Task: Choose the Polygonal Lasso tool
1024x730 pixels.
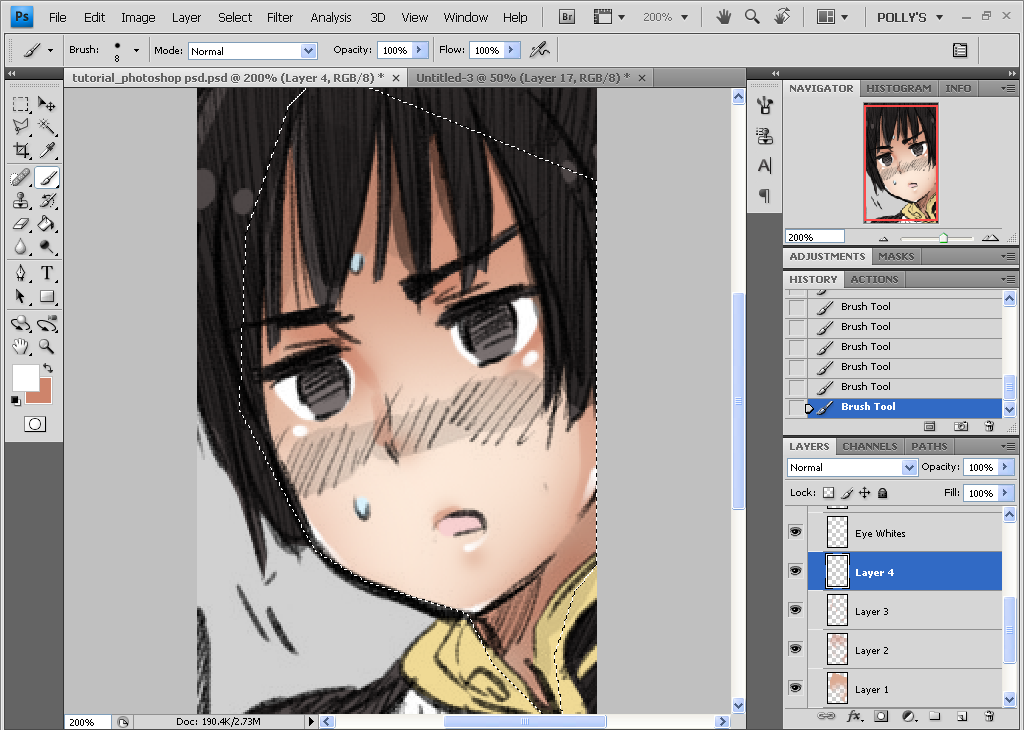Action: click(21, 127)
